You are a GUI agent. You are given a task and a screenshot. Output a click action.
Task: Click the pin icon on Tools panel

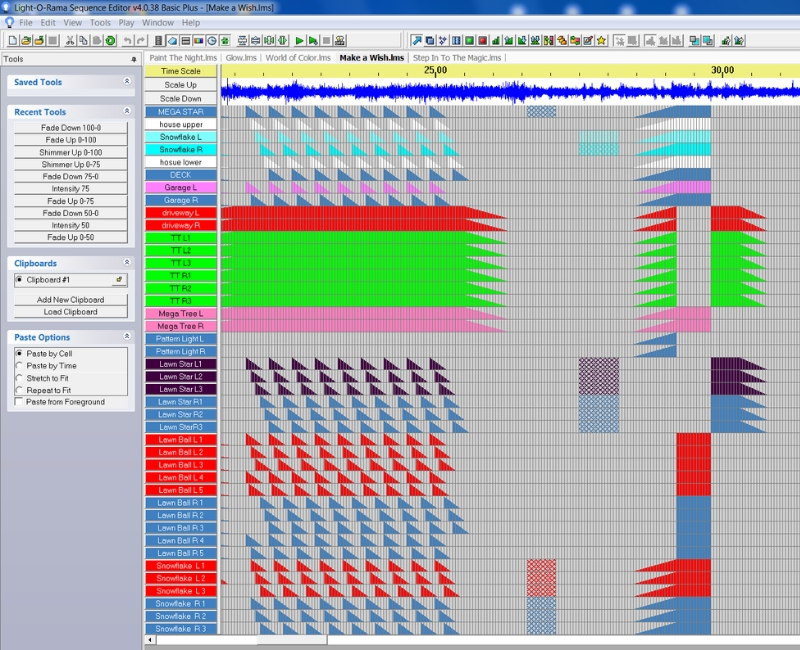pos(134,59)
